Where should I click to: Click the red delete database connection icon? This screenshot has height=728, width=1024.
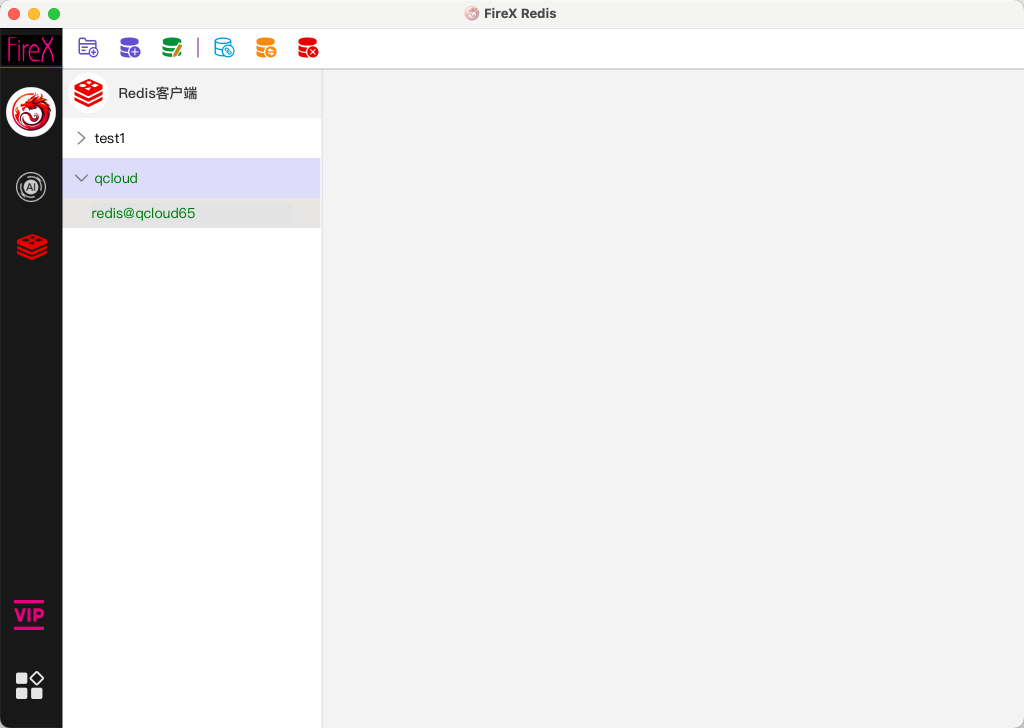pos(307,47)
